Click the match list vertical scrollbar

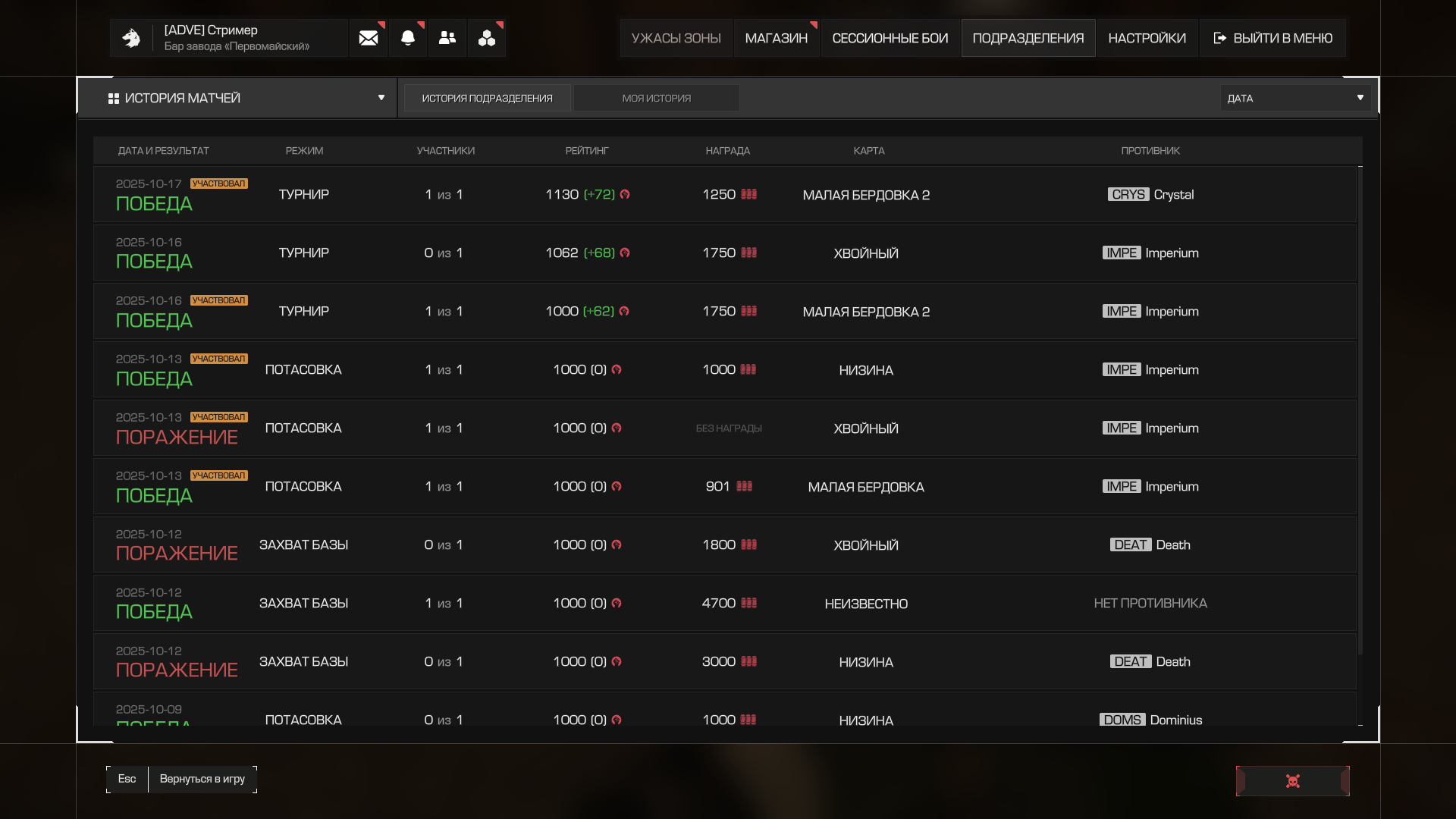click(x=1360, y=409)
